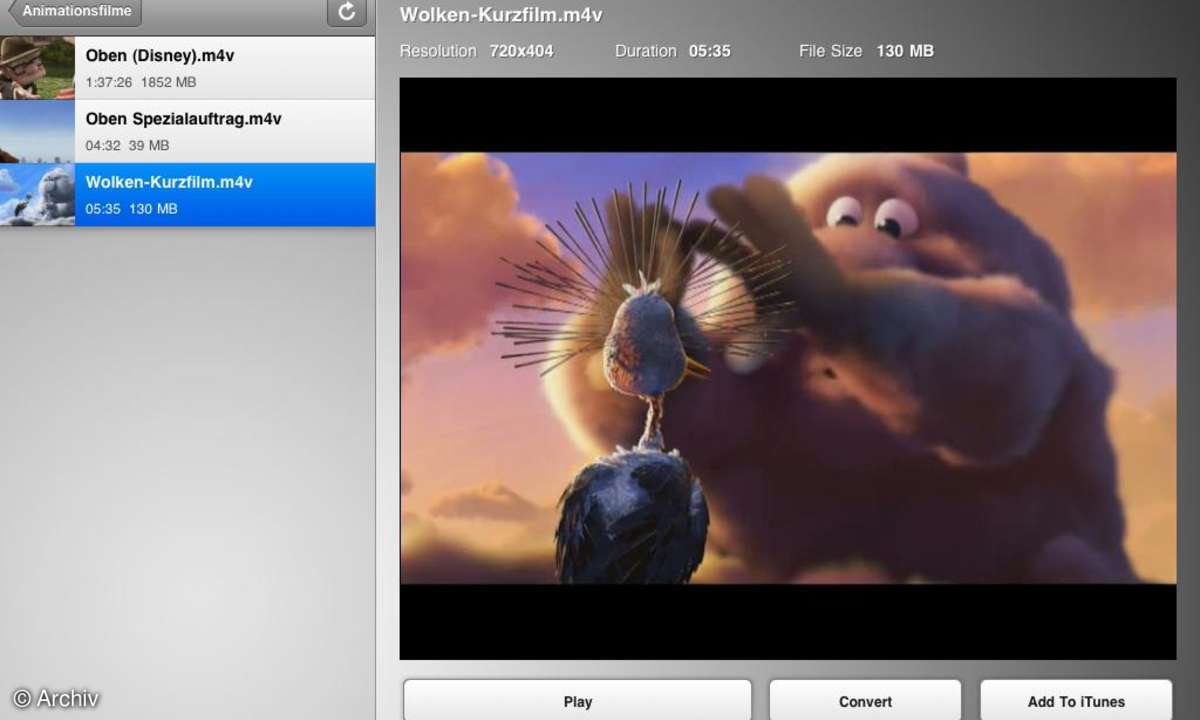Select Oben (Disney).m4v in the file list

tap(188, 68)
